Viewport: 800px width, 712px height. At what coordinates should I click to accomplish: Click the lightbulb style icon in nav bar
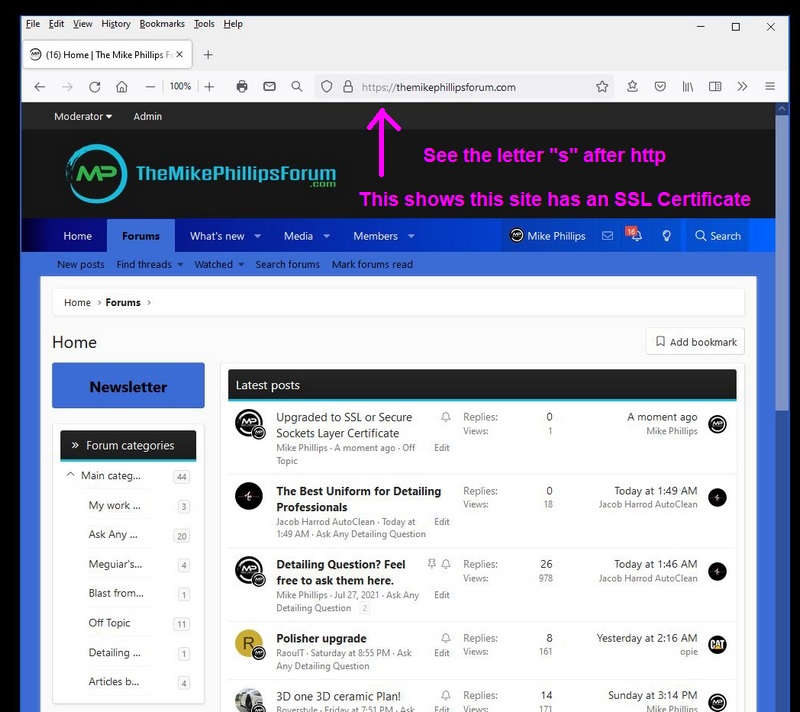point(666,236)
